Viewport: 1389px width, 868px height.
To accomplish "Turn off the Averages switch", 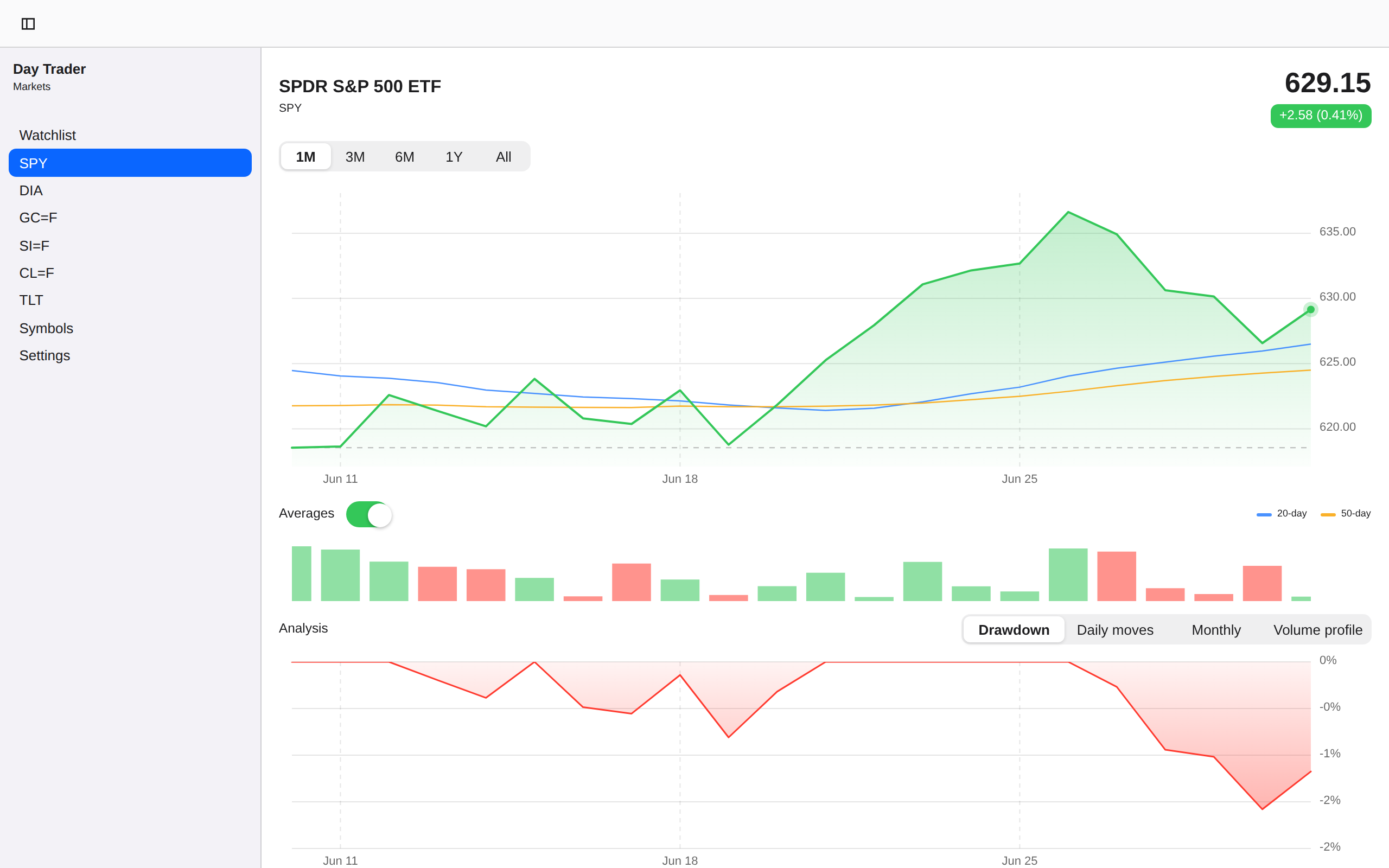I will pos(369,514).
